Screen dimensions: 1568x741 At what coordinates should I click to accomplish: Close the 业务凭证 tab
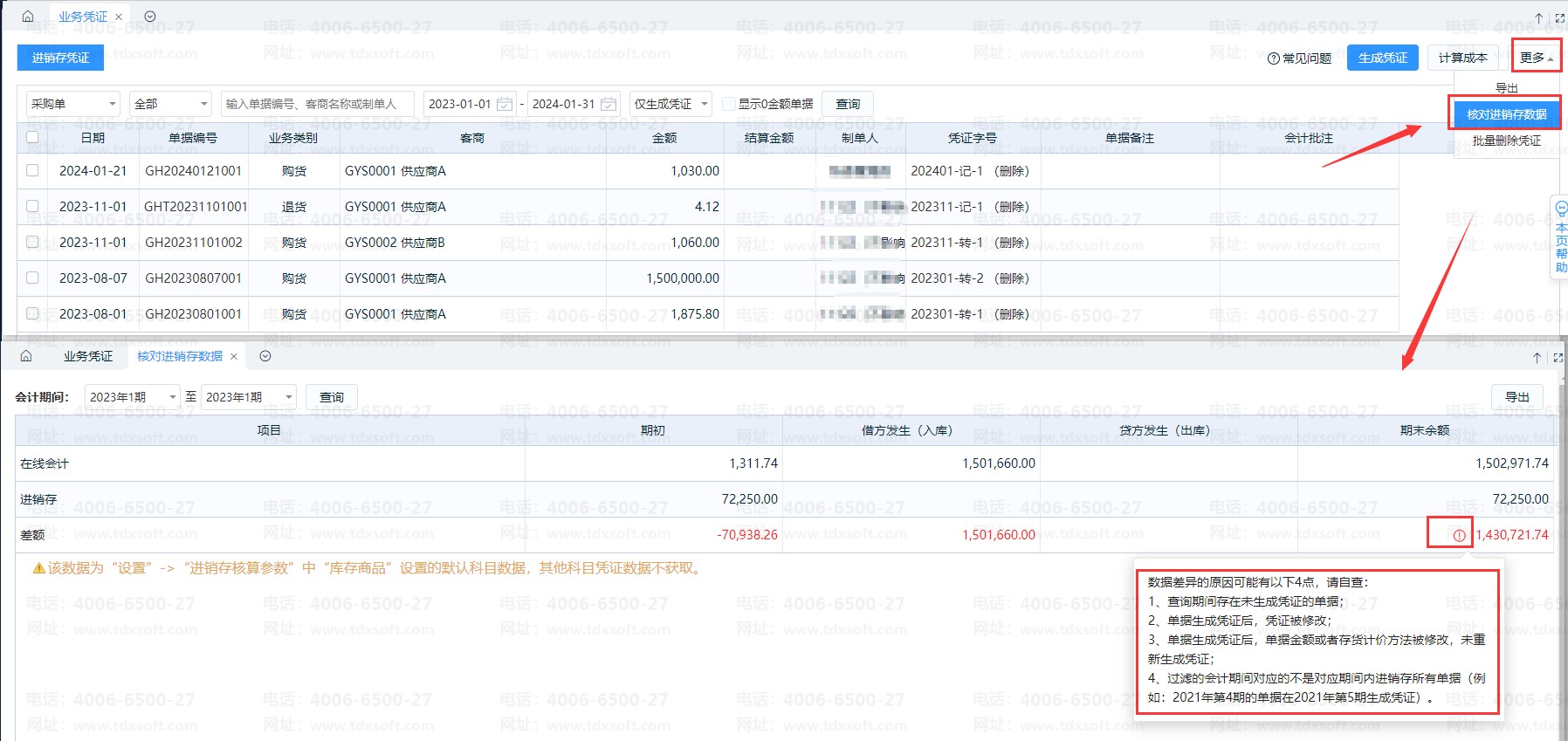coord(119,17)
